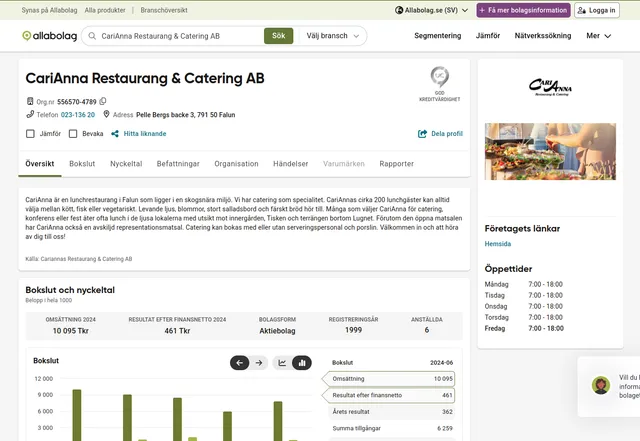Viewport: 640px width, 441px height.
Task: Click the globe icon beside Allabolag.se
Action: click(x=399, y=10)
